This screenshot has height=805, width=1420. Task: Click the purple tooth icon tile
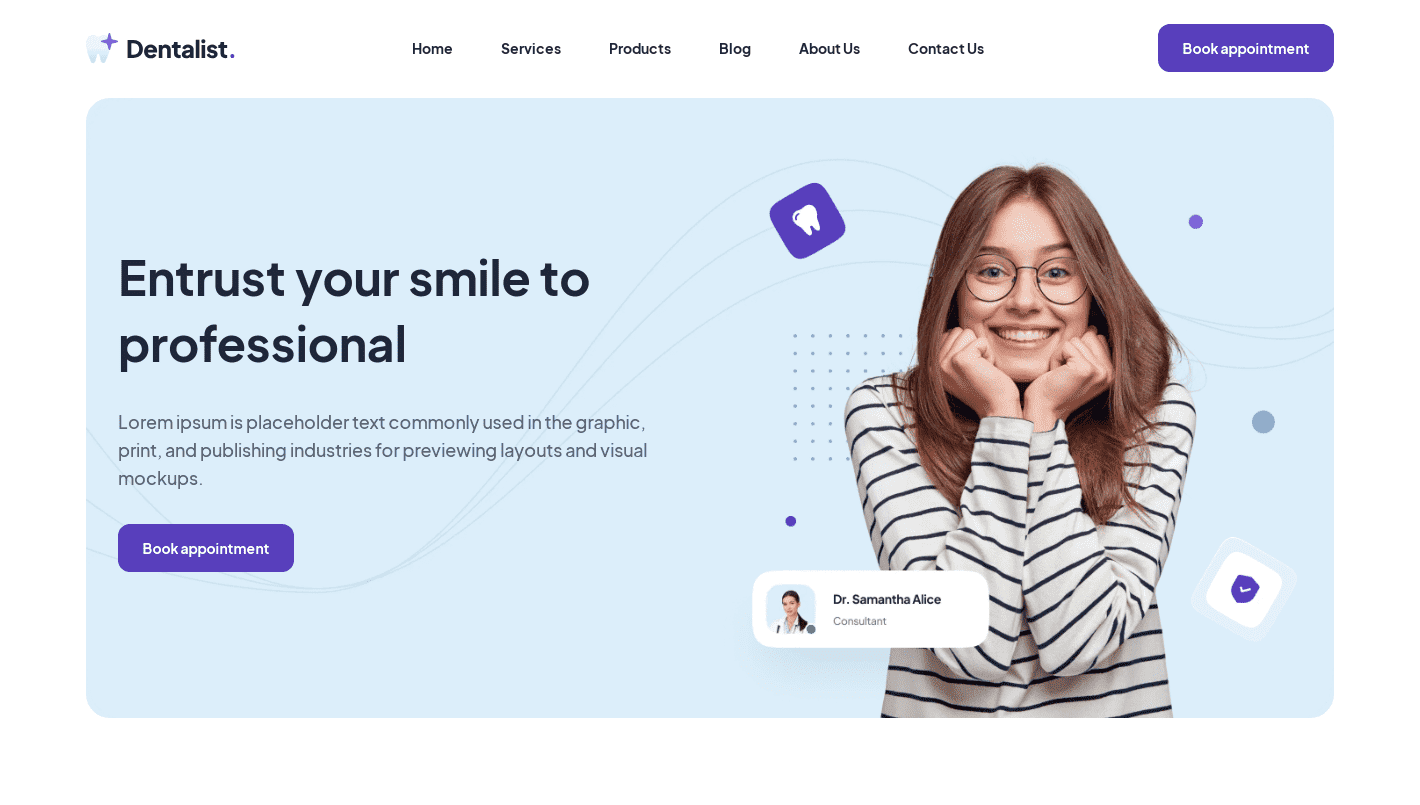807,221
